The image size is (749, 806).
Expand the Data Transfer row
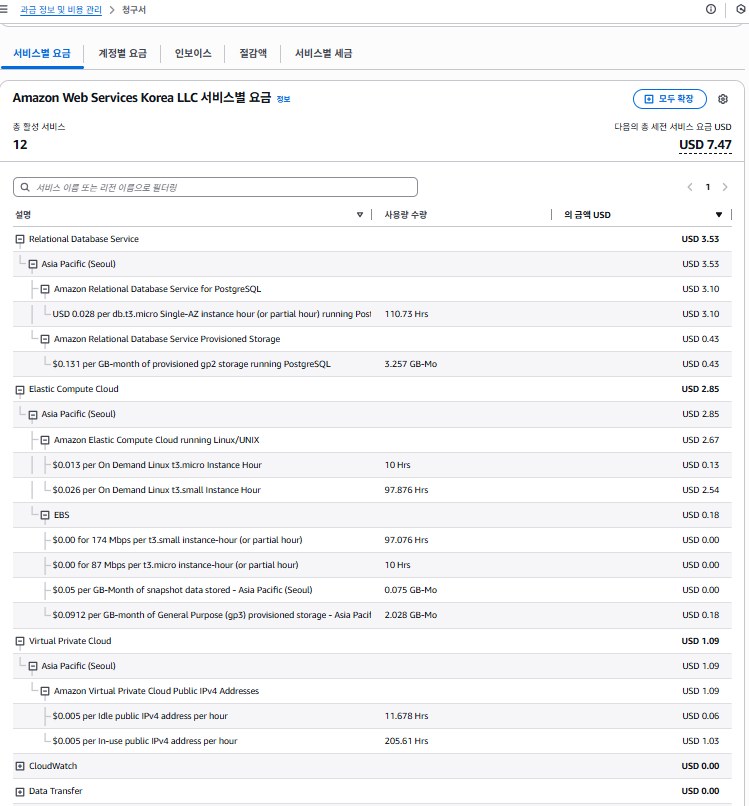coord(20,792)
